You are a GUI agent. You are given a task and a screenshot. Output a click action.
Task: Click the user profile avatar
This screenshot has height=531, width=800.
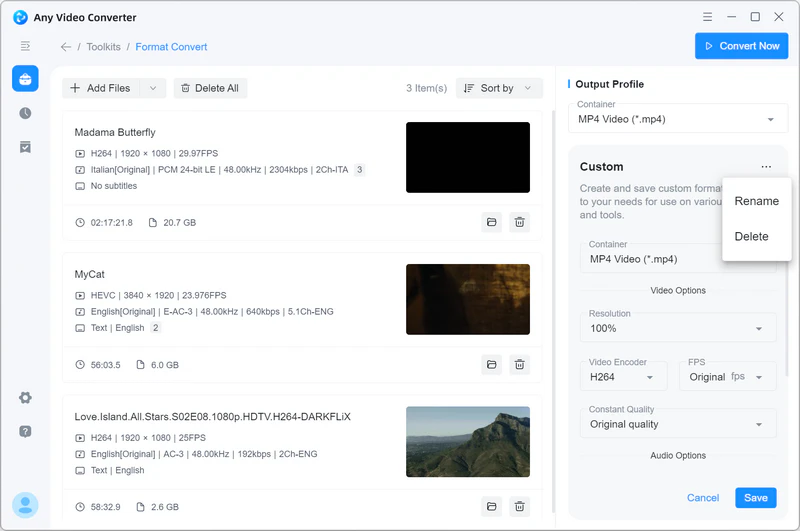click(25, 506)
